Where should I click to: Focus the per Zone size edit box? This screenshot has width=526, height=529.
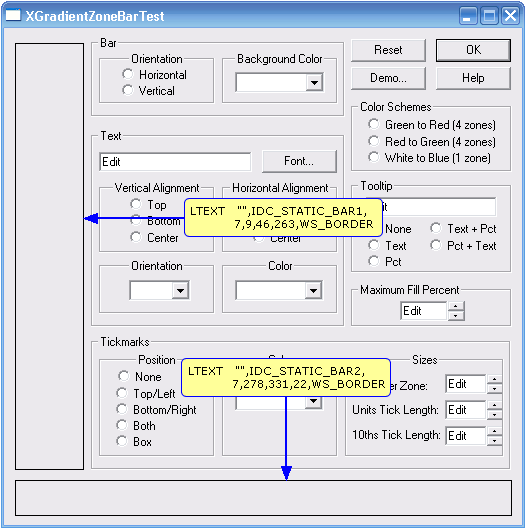point(466,384)
